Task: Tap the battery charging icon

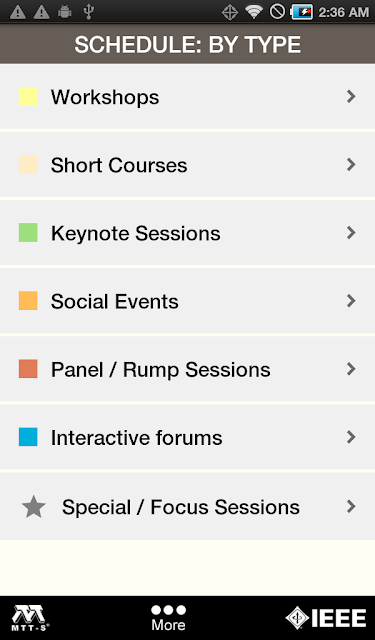Action: 302,12
